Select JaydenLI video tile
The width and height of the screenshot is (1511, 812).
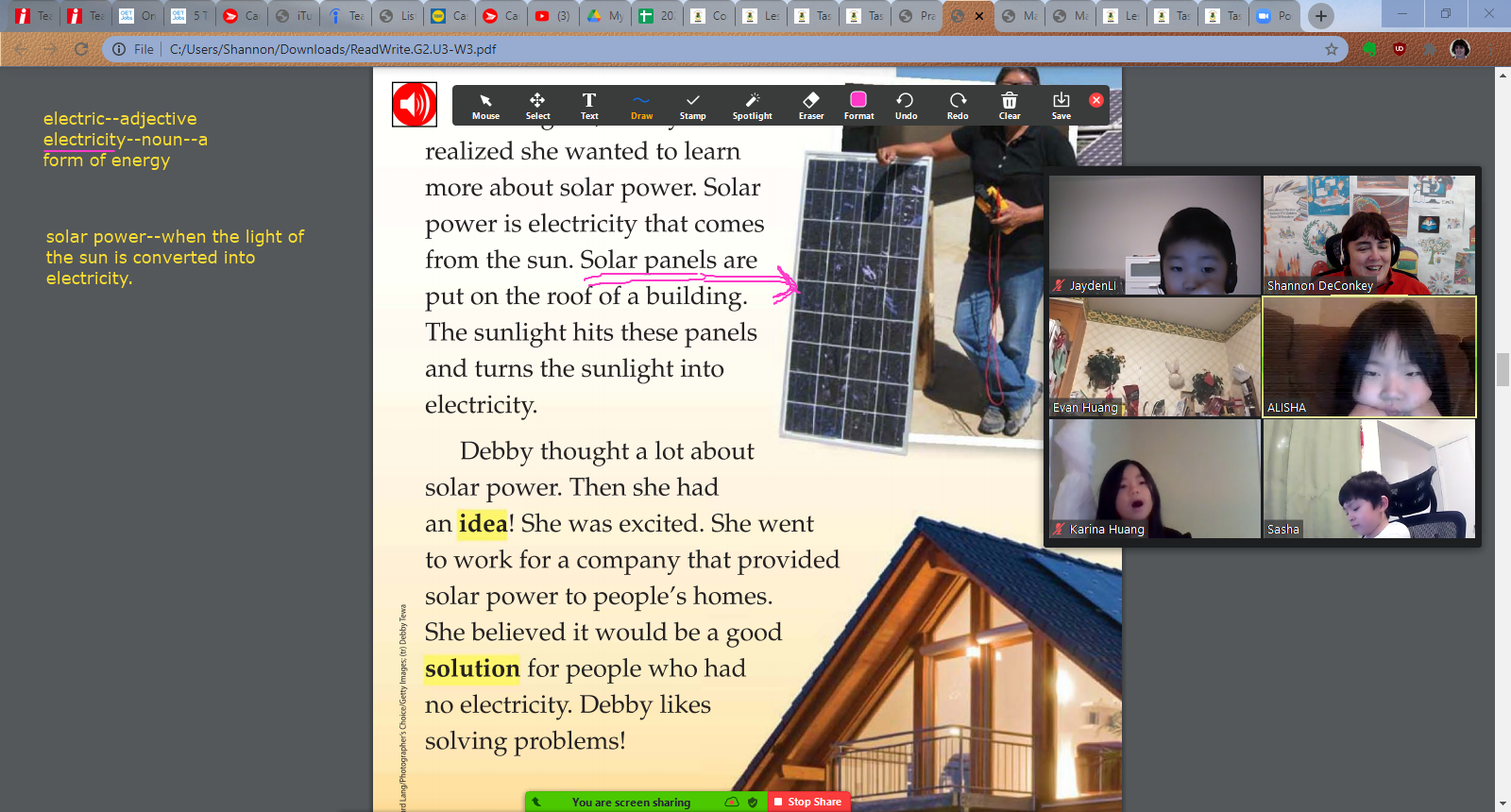tap(1155, 235)
